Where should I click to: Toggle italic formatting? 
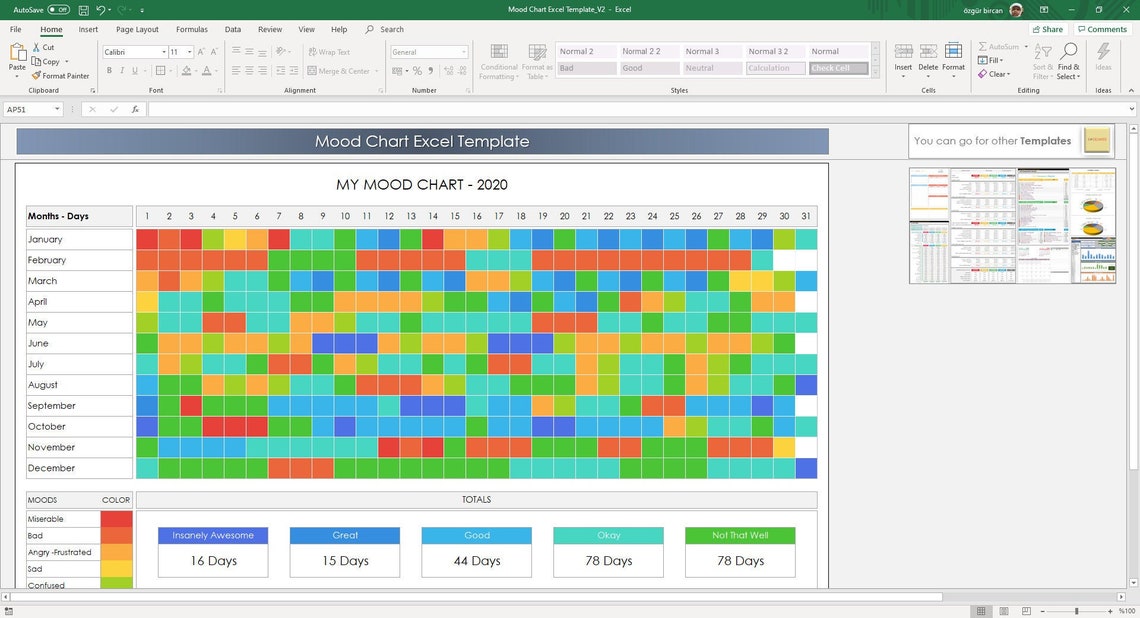(x=122, y=71)
